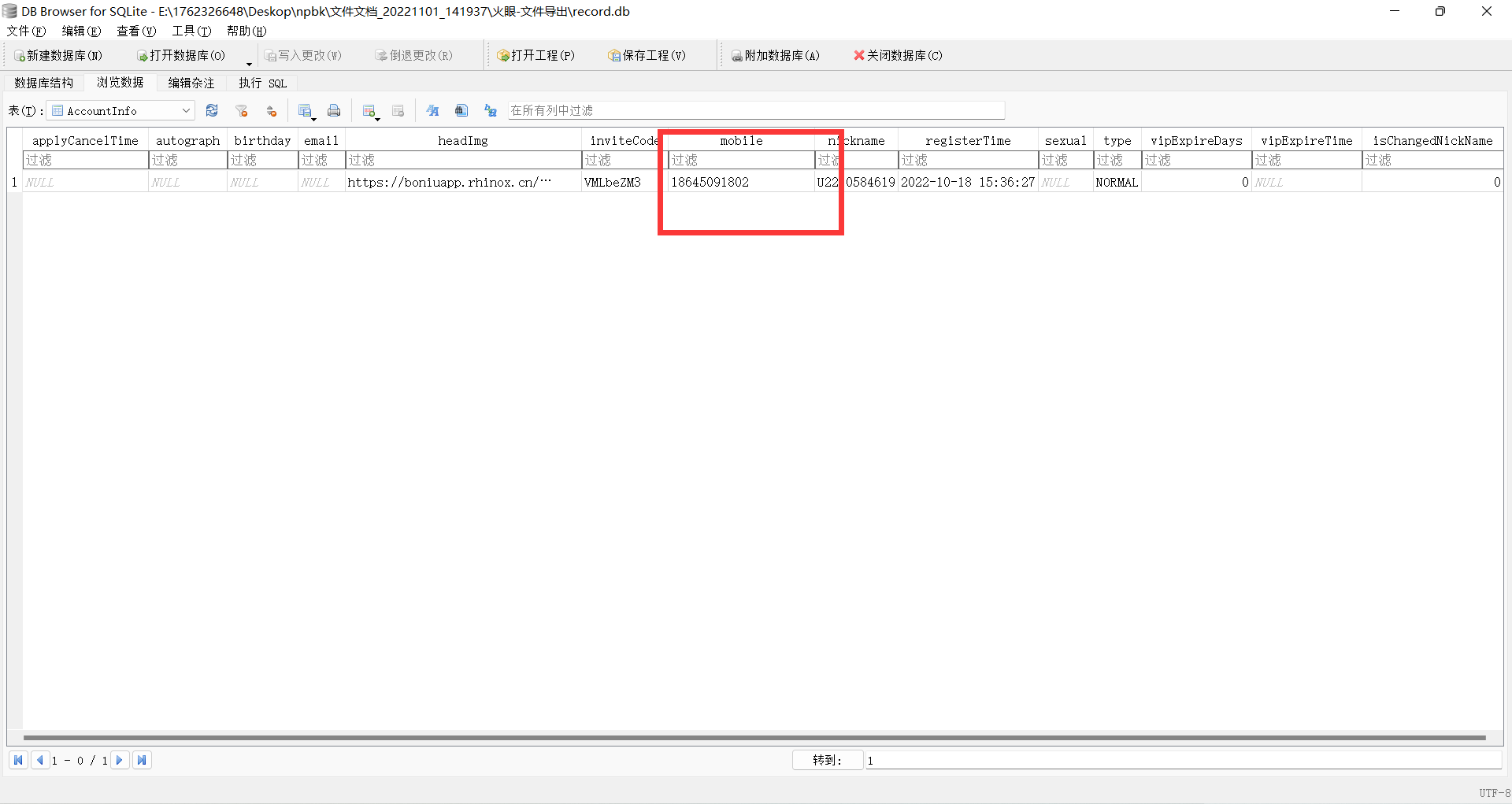The height and width of the screenshot is (804, 1512).
Task: Select cell 2022-10-18 15:36:27
Action: click(968, 182)
